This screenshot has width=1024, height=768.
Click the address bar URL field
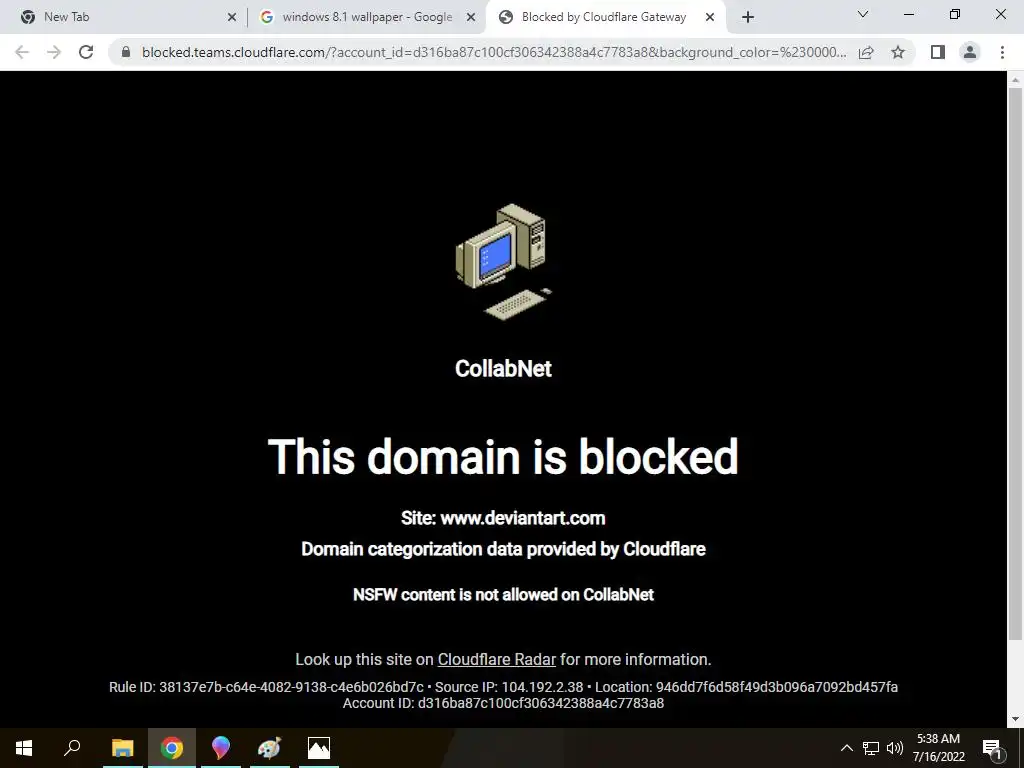494,52
